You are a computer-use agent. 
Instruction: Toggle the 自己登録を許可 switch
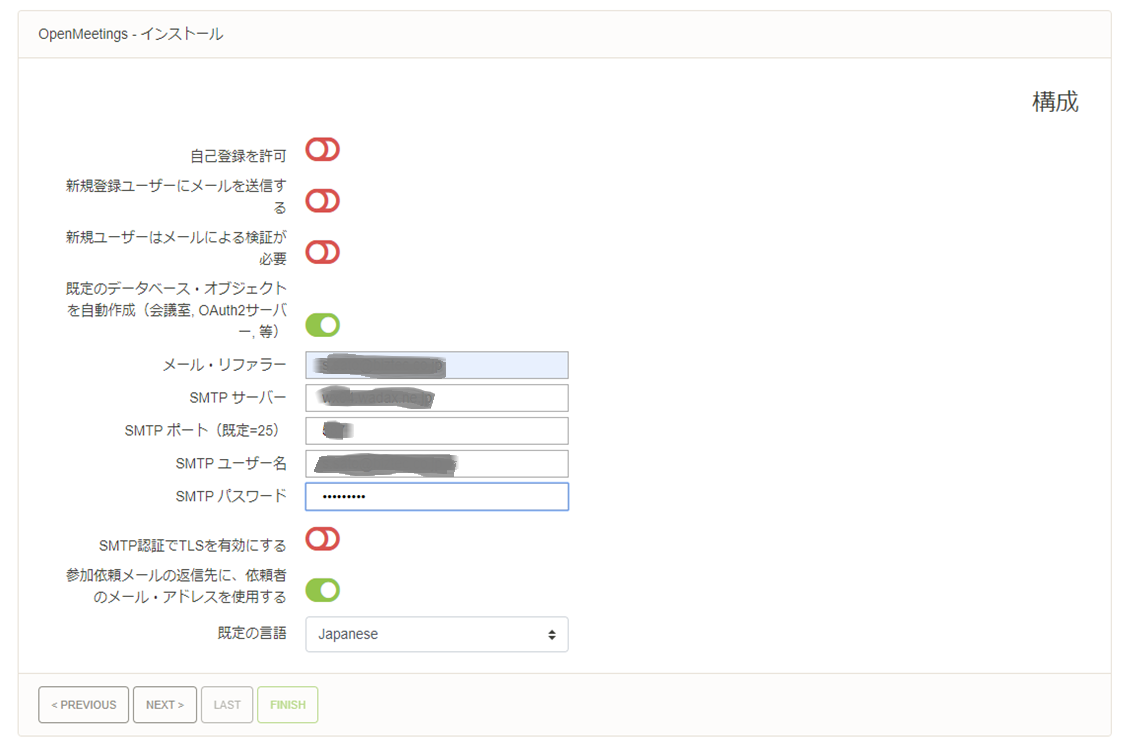tap(322, 150)
